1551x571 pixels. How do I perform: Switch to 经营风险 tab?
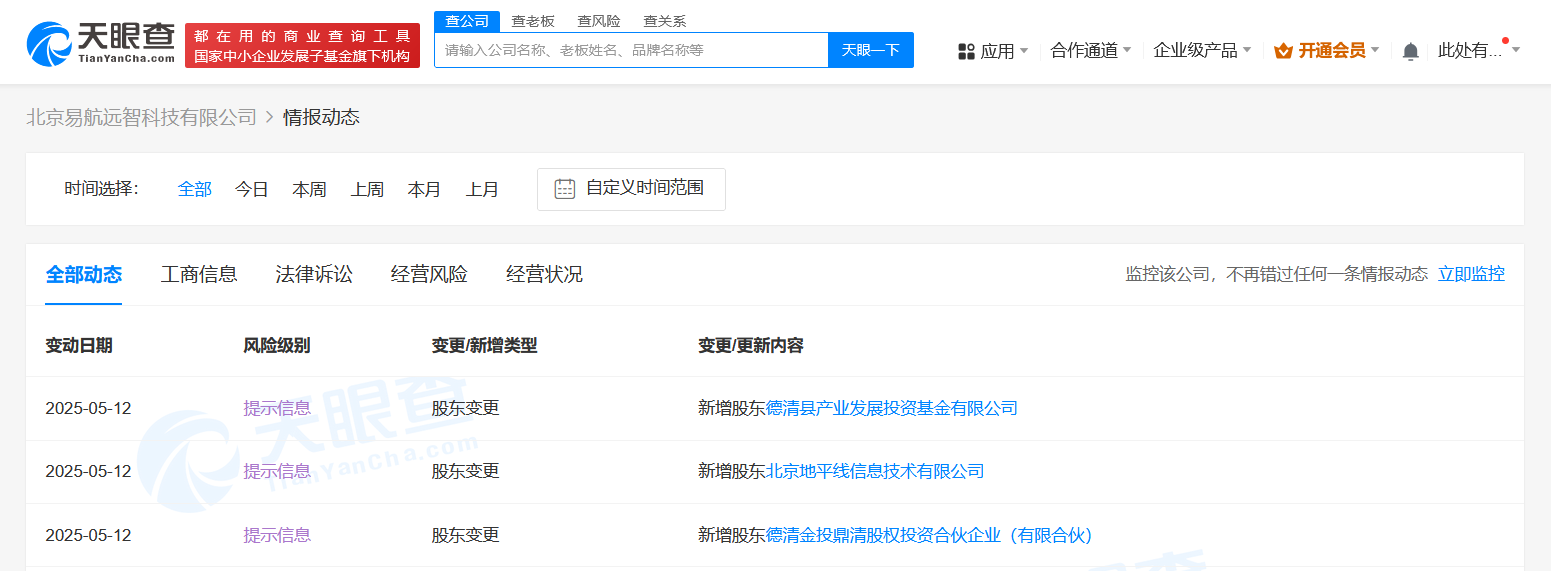click(x=429, y=274)
